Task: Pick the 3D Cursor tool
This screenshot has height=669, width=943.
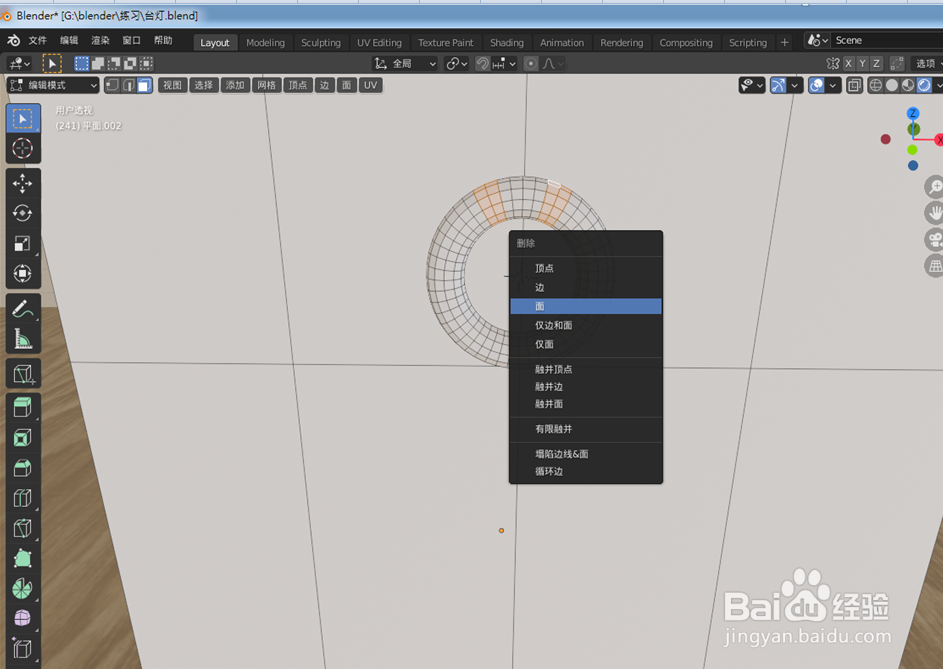Action: pyautogui.click(x=23, y=149)
